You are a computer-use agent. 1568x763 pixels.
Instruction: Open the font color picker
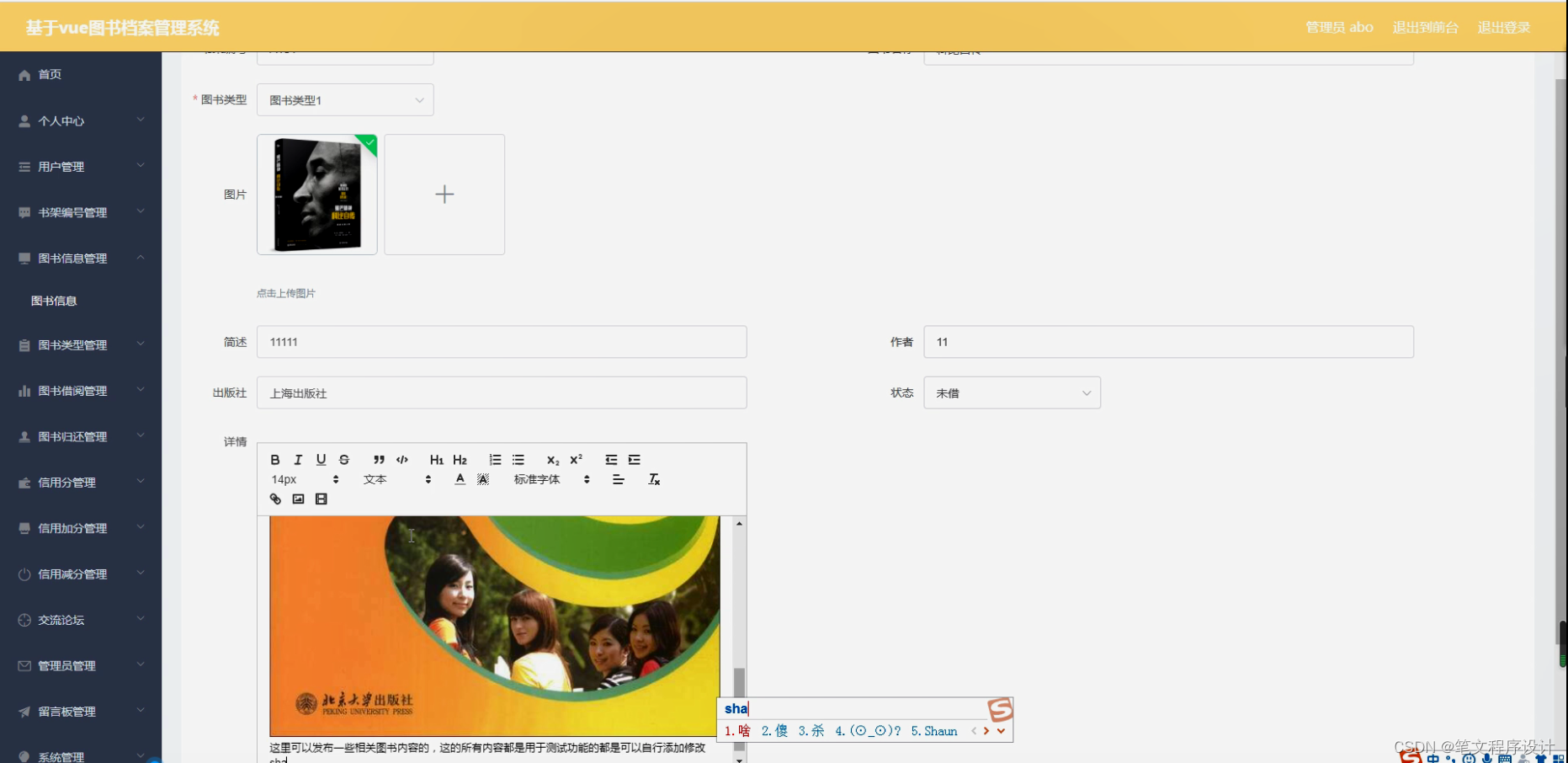460,478
